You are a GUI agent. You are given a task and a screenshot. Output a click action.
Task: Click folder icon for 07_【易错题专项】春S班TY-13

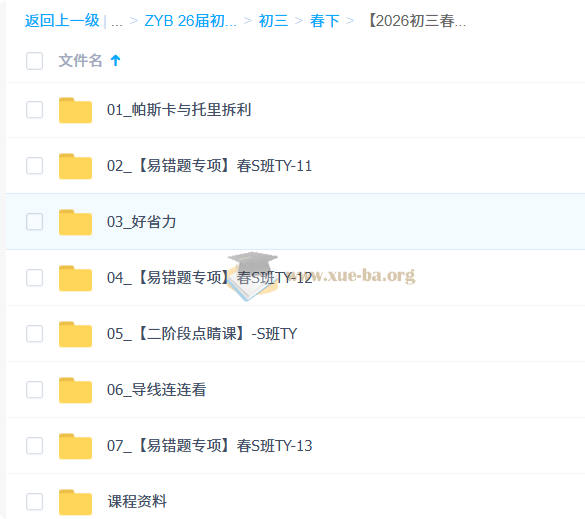75,446
